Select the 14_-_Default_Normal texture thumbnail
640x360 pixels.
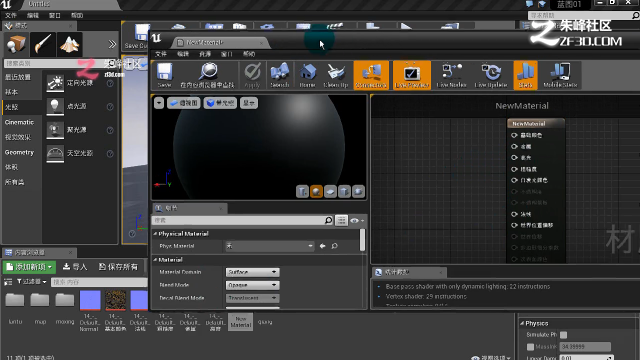pyautogui.click(x=90, y=300)
